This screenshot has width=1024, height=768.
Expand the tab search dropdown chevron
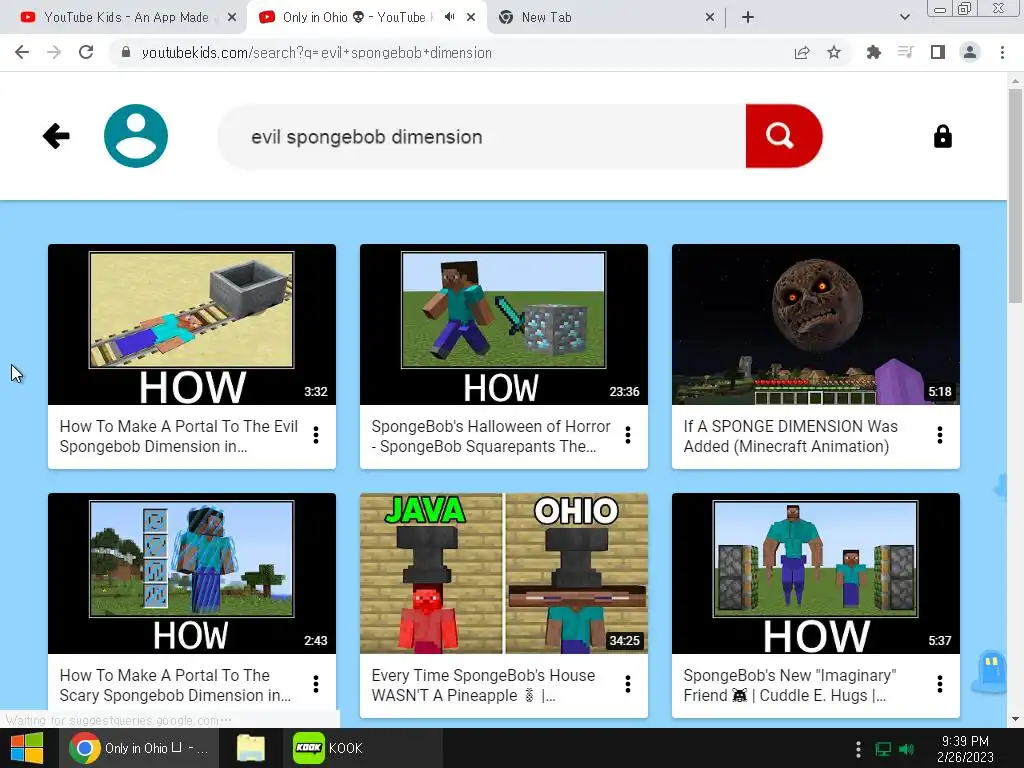[904, 18]
